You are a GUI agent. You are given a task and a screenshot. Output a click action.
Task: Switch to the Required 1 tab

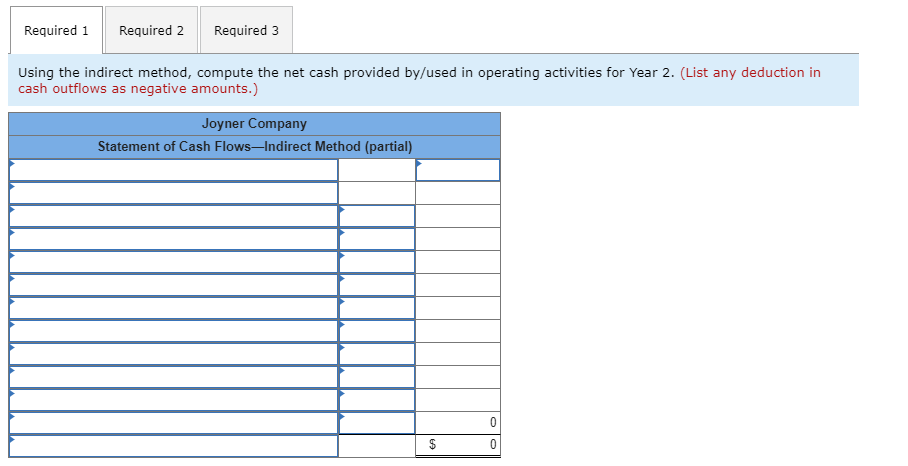[56, 30]
